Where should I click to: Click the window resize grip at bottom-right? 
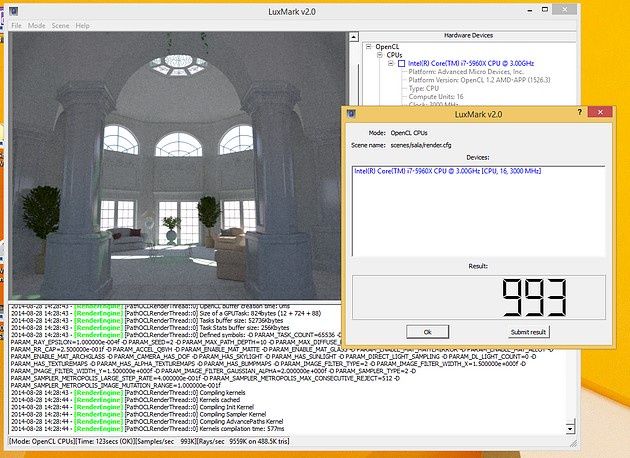(x=574, y=443)
